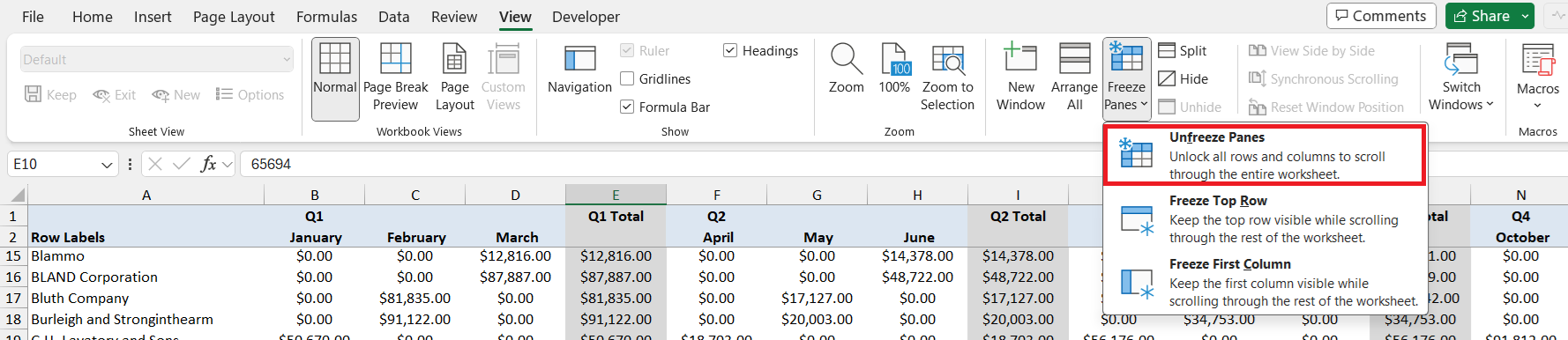Click the Share button
This screenshot has height=340, width=1568.
tap(1482, 16)
